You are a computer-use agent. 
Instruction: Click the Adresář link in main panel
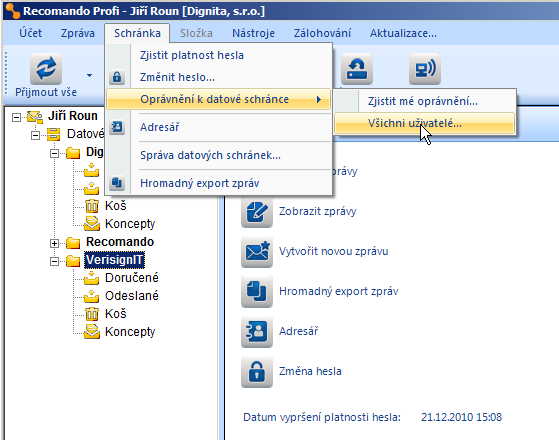coord(298,331)
